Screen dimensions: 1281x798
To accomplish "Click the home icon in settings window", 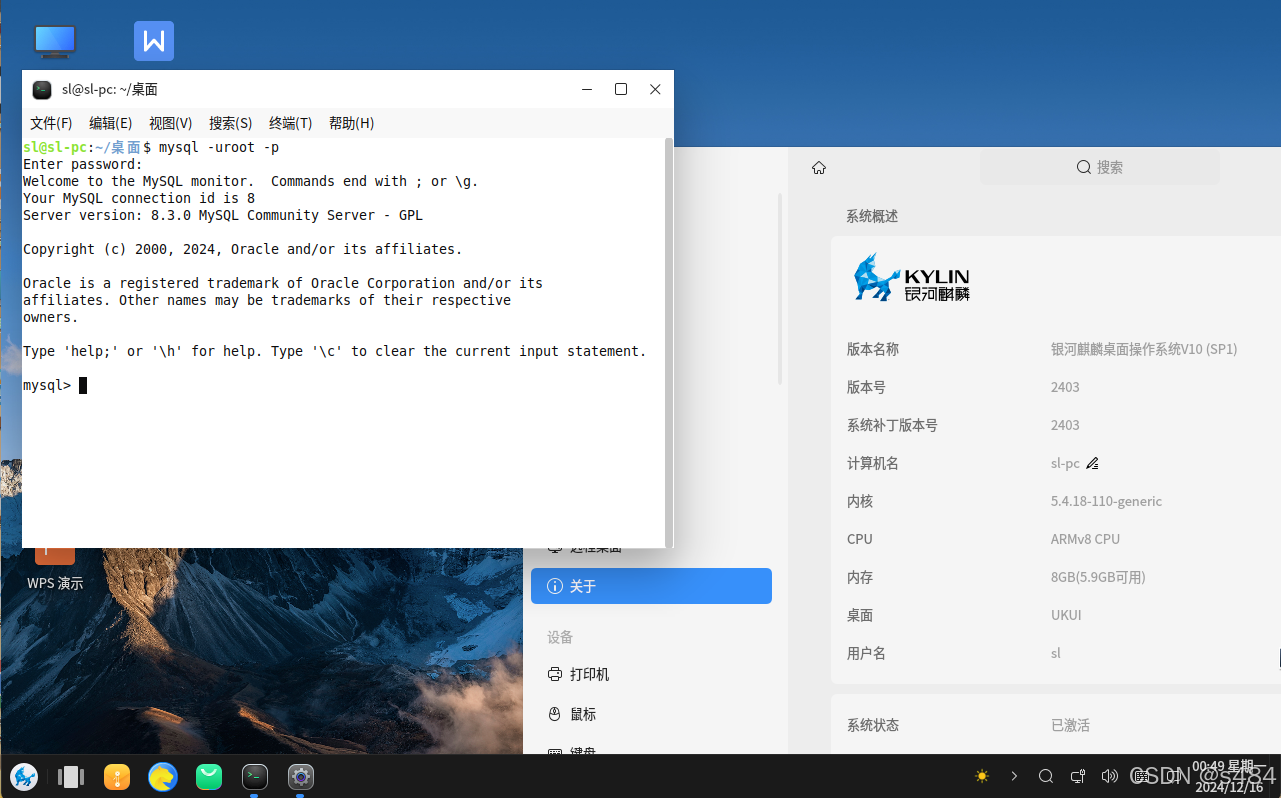I will pos(819,168).
